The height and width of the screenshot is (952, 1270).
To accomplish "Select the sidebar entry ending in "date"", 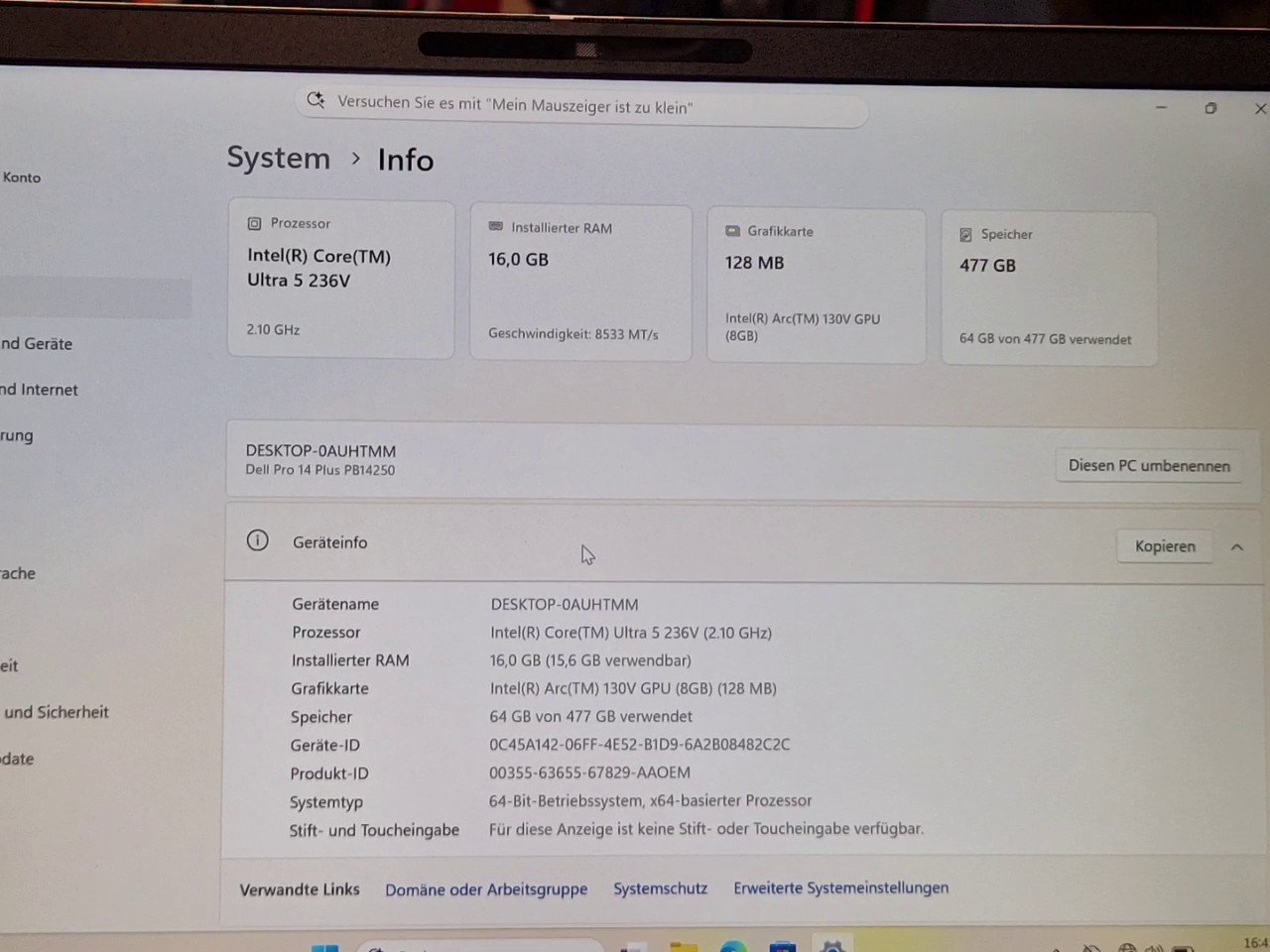I will [17, 759].
